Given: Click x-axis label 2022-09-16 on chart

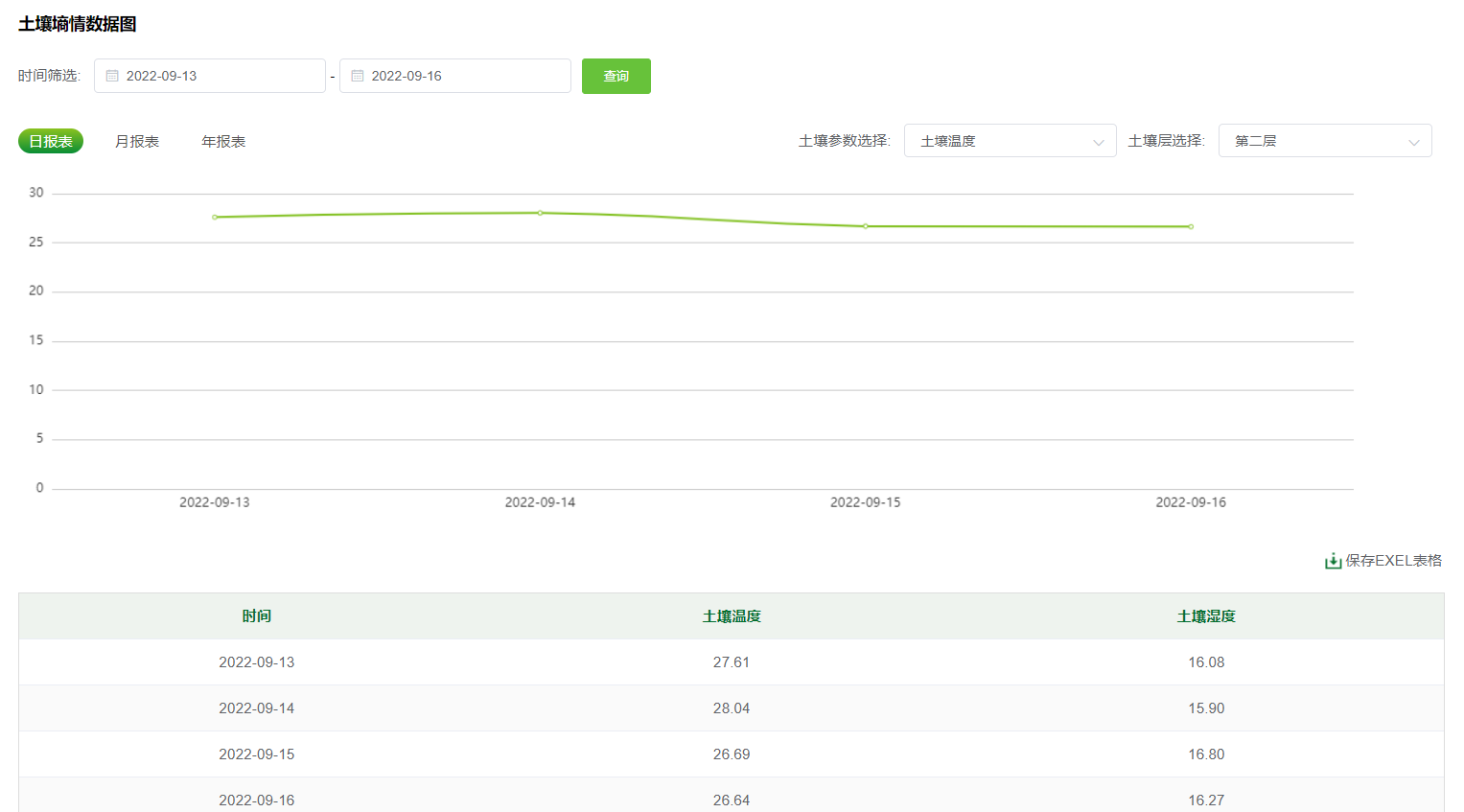Looking at the screenshot, I should coord(1191,502).
